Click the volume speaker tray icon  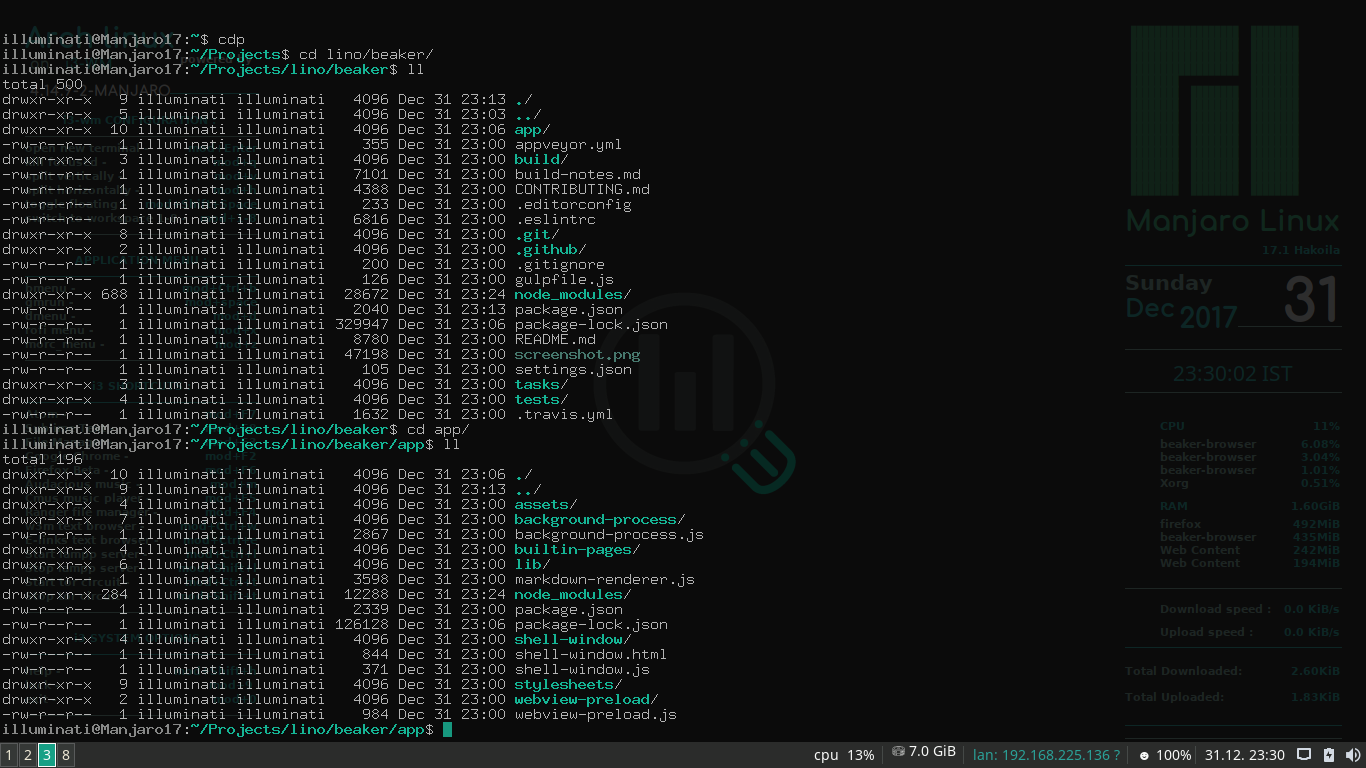pos(1353,755)
